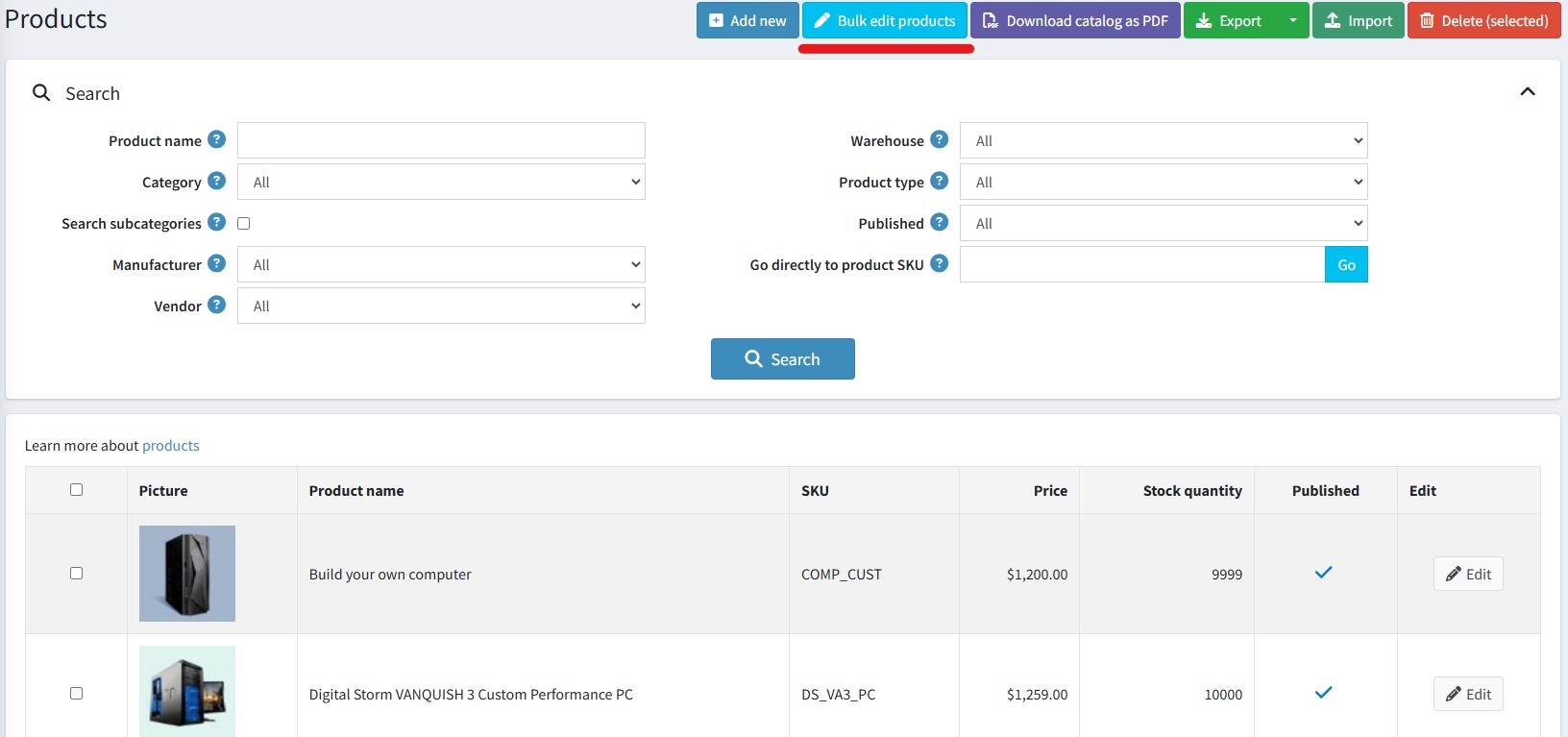The height and width of the screenshot is (737, 1568).
Task: Open the products documentation link
Action: [170, 446]
